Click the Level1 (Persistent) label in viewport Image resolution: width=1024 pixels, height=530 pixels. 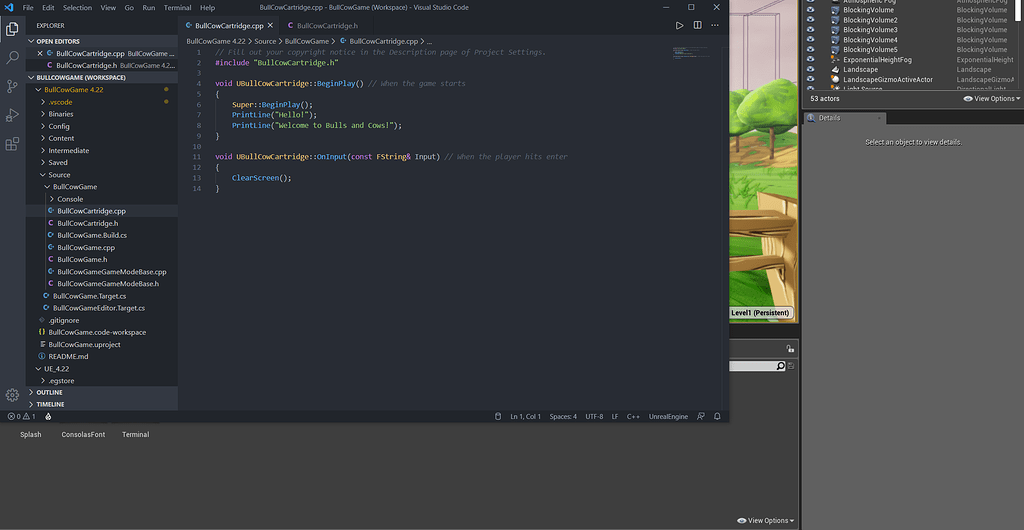761,313
